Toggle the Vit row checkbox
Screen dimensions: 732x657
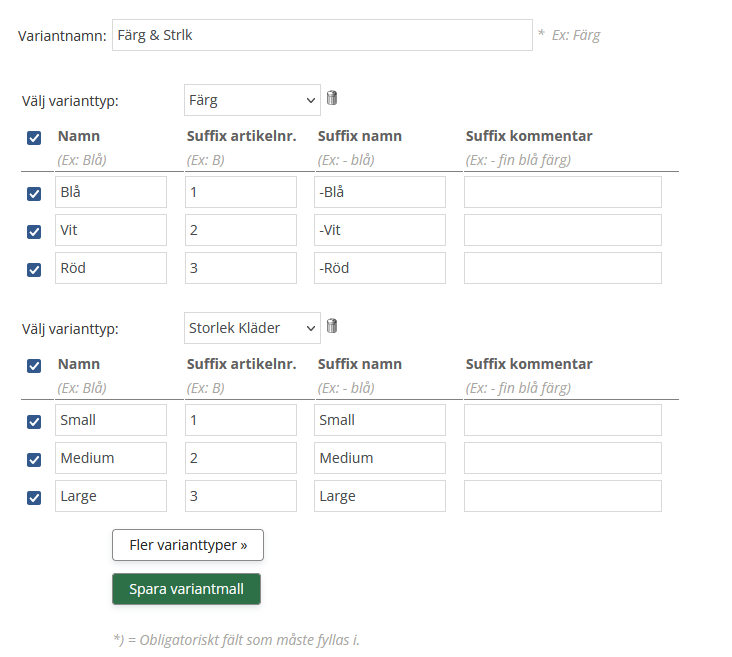point(34,232)
